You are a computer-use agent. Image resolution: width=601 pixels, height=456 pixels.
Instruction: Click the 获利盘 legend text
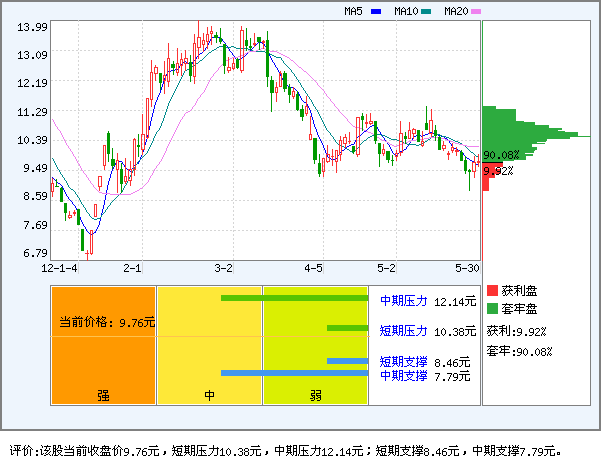pos(519,290)
